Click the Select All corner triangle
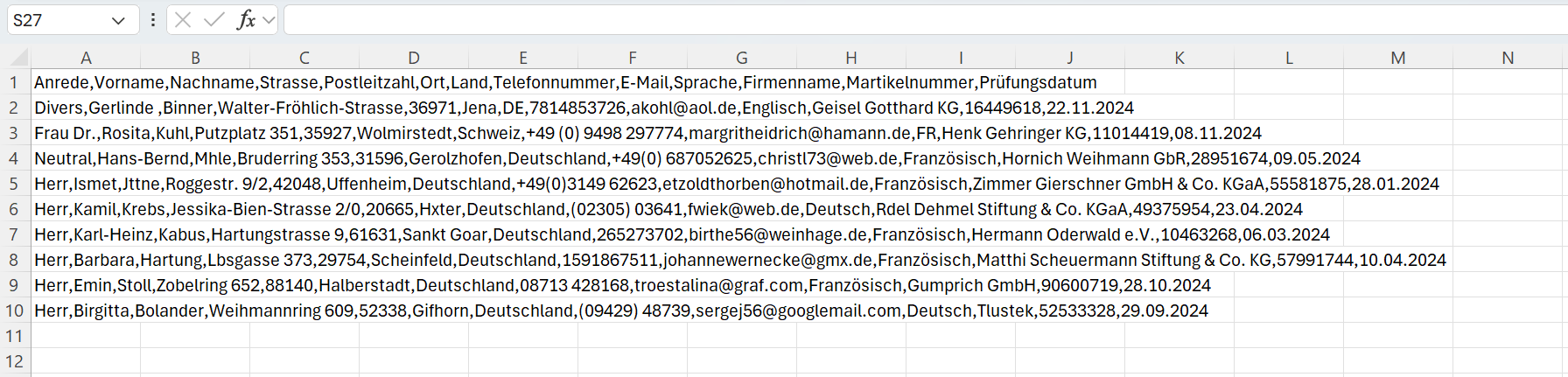The image size is (1568, 377). [x=19, y=59]
